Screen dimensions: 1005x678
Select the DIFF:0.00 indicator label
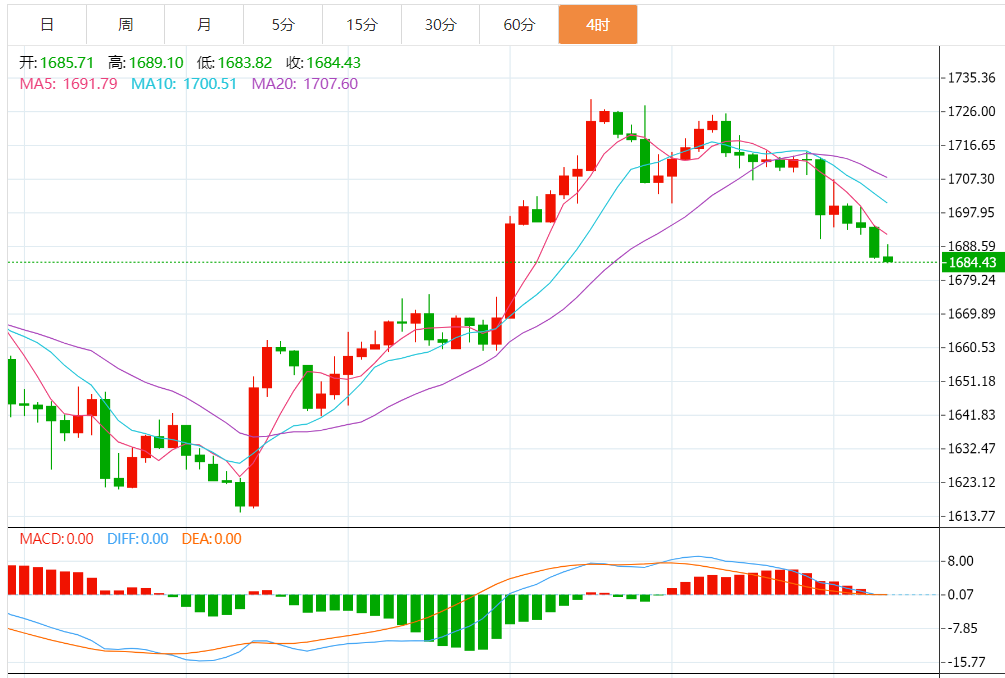coord(137,538)
